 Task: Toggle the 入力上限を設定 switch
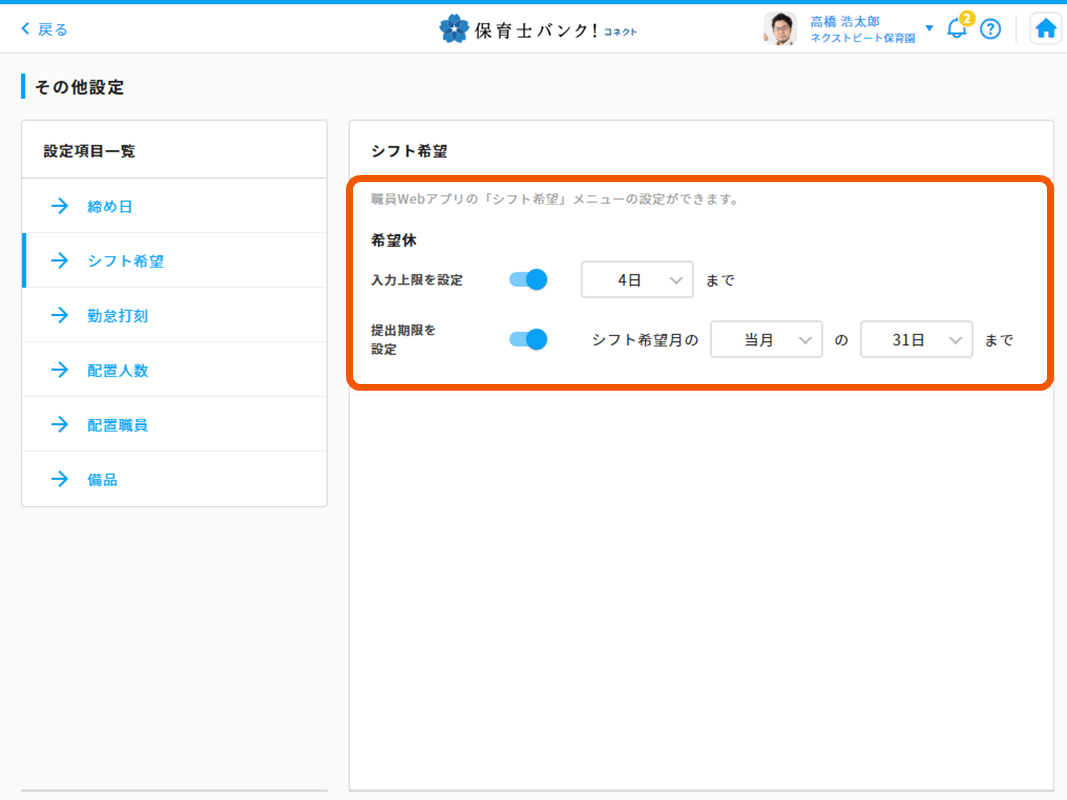click(x=528, y=280)
